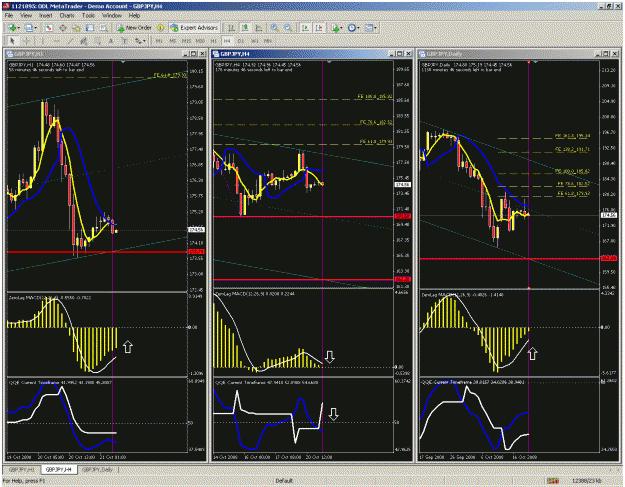The image size is (625, 487).
Task: Switch chart to line chart mode
Action: pyautogui.click(x=258, y=28)
